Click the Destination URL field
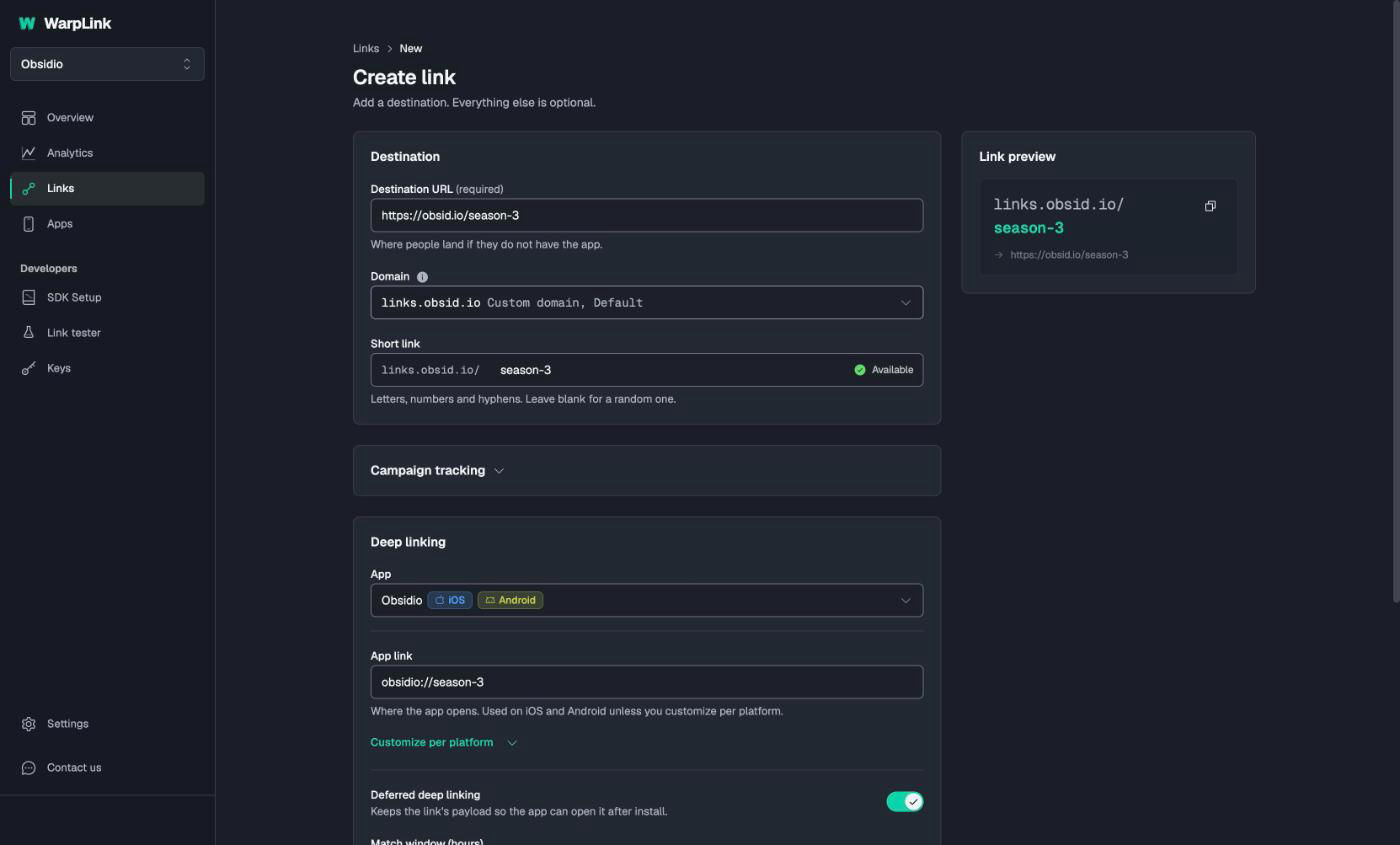Image resolution: width=1400 pixels, height=845 pixels. tap(646, 216)
